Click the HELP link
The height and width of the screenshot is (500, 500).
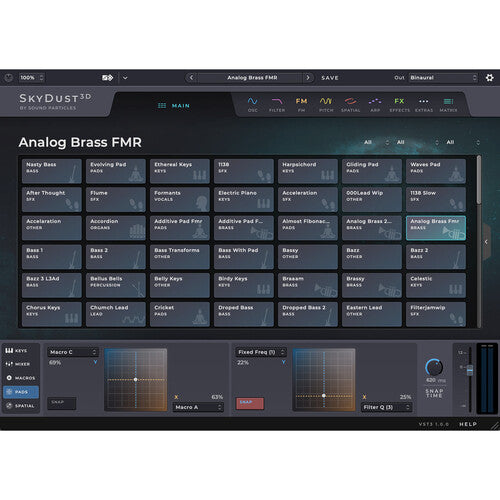point(468,424)
